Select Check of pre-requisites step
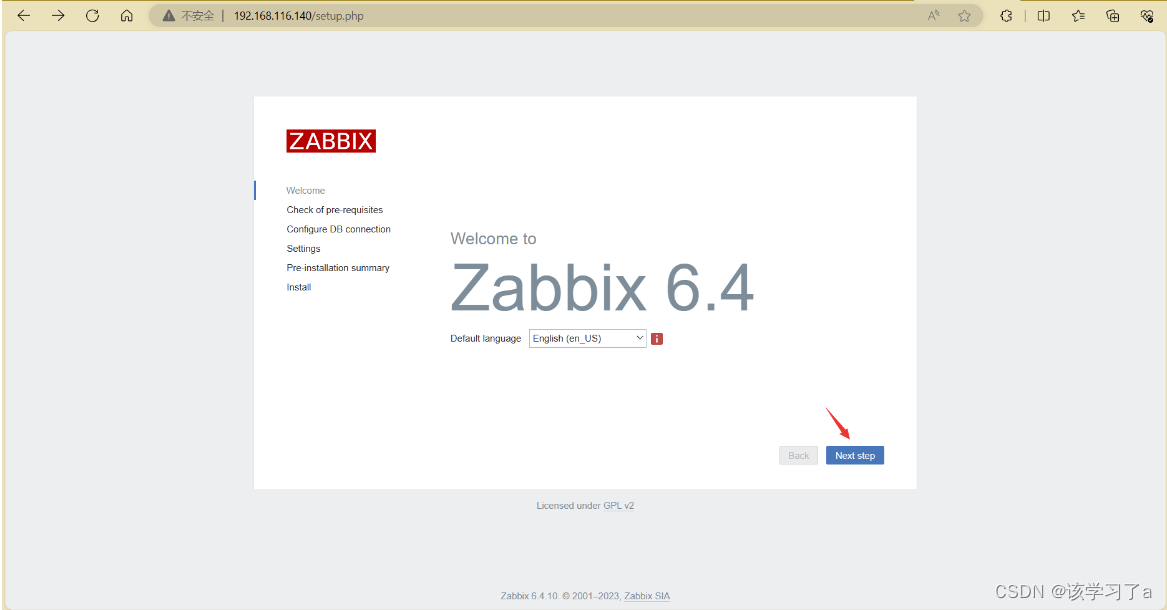Image resolution: width=1167 pixels, height=610 pixels. tap(334, 210)
